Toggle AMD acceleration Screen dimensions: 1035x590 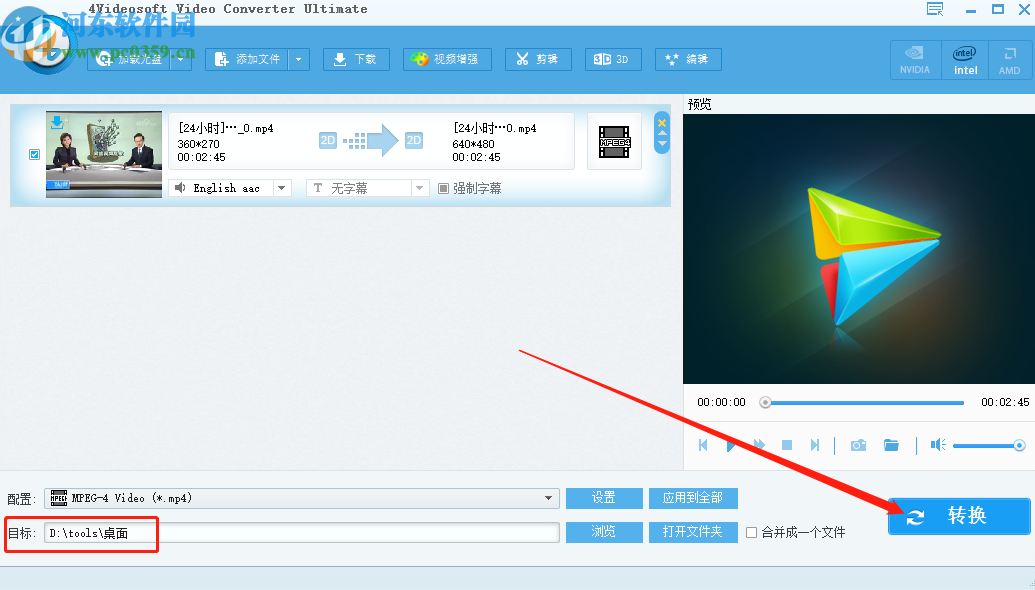[1009, 60]
